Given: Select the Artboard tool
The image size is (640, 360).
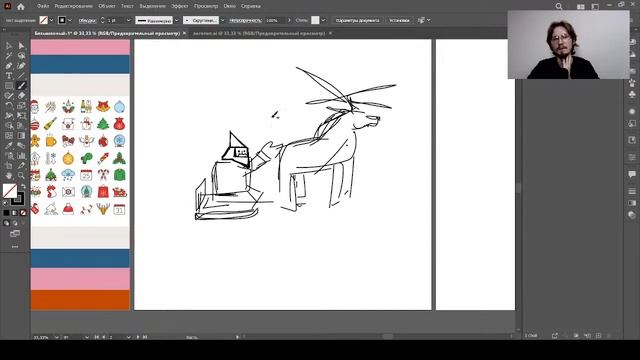Looking at the screenshot, I should [x=9, y=166].
